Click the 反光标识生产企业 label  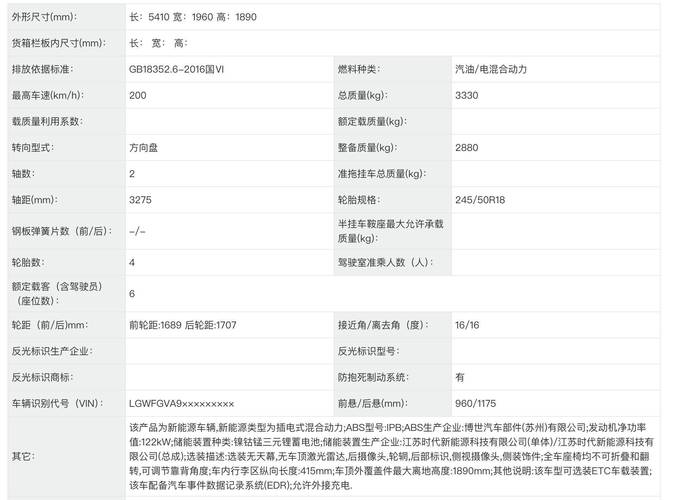(53, 351)
